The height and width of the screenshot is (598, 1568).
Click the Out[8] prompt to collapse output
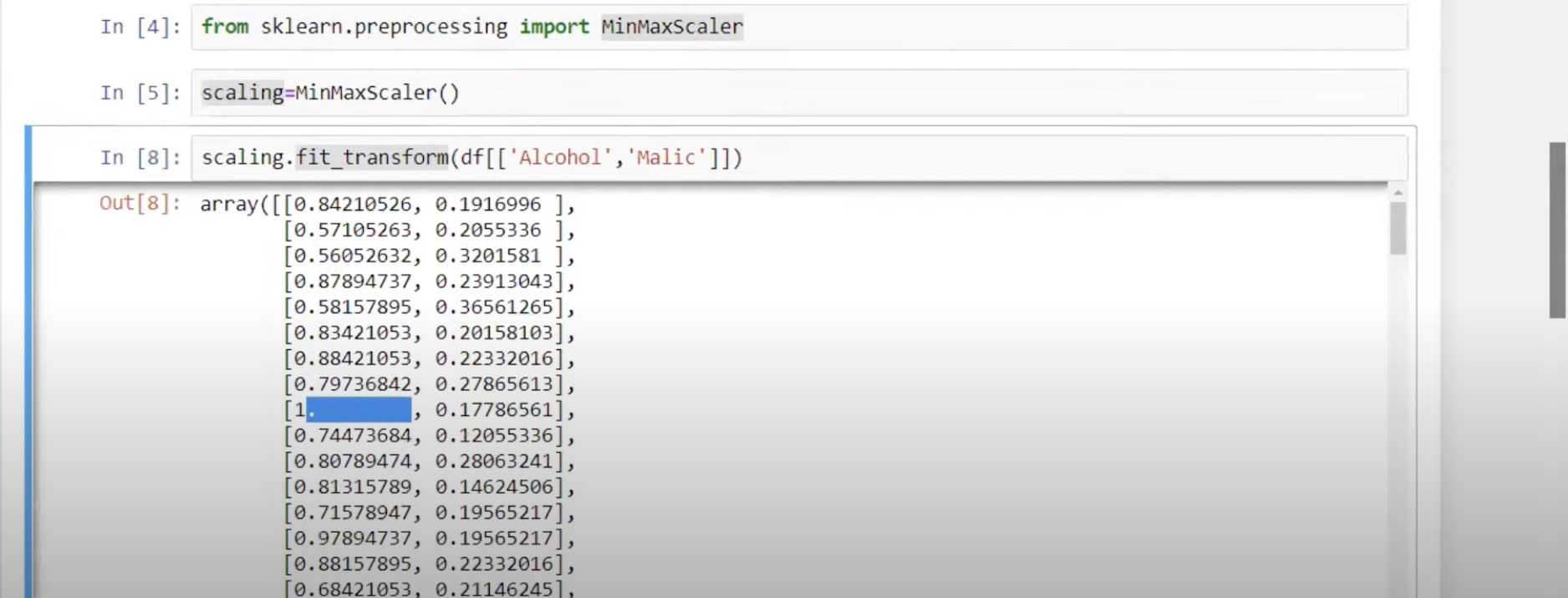click(x=140, y=204)
